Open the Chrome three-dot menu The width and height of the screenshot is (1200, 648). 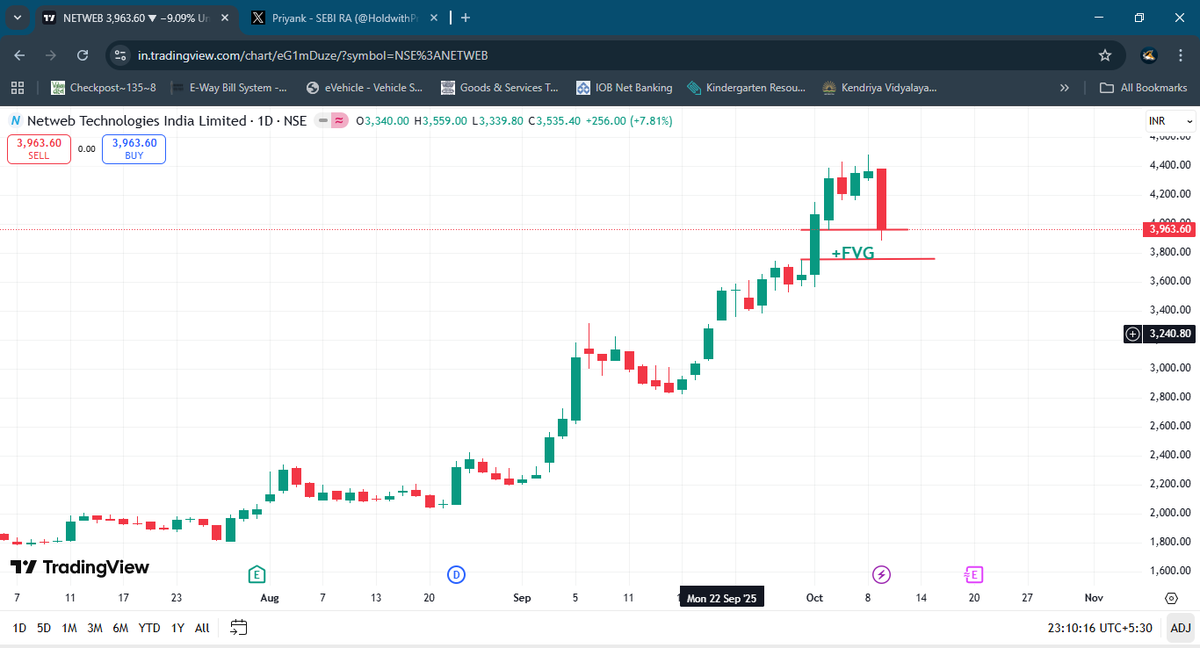1181,55
